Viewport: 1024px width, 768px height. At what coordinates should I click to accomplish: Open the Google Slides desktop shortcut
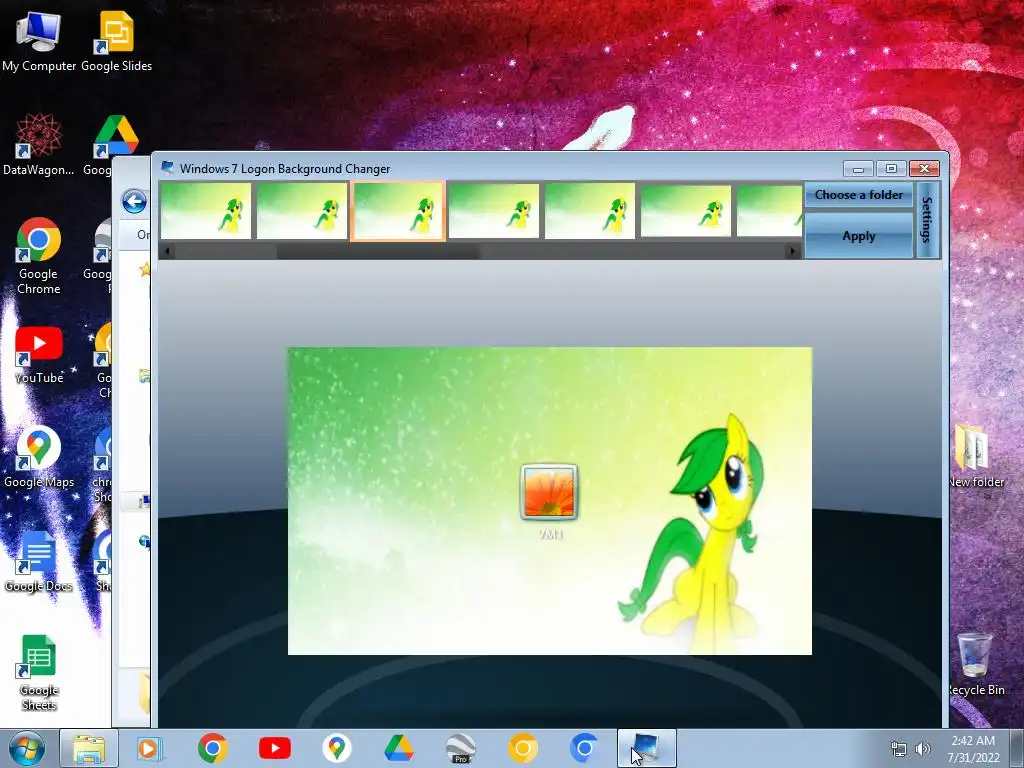pyautogui.click(x=116, y=40)
